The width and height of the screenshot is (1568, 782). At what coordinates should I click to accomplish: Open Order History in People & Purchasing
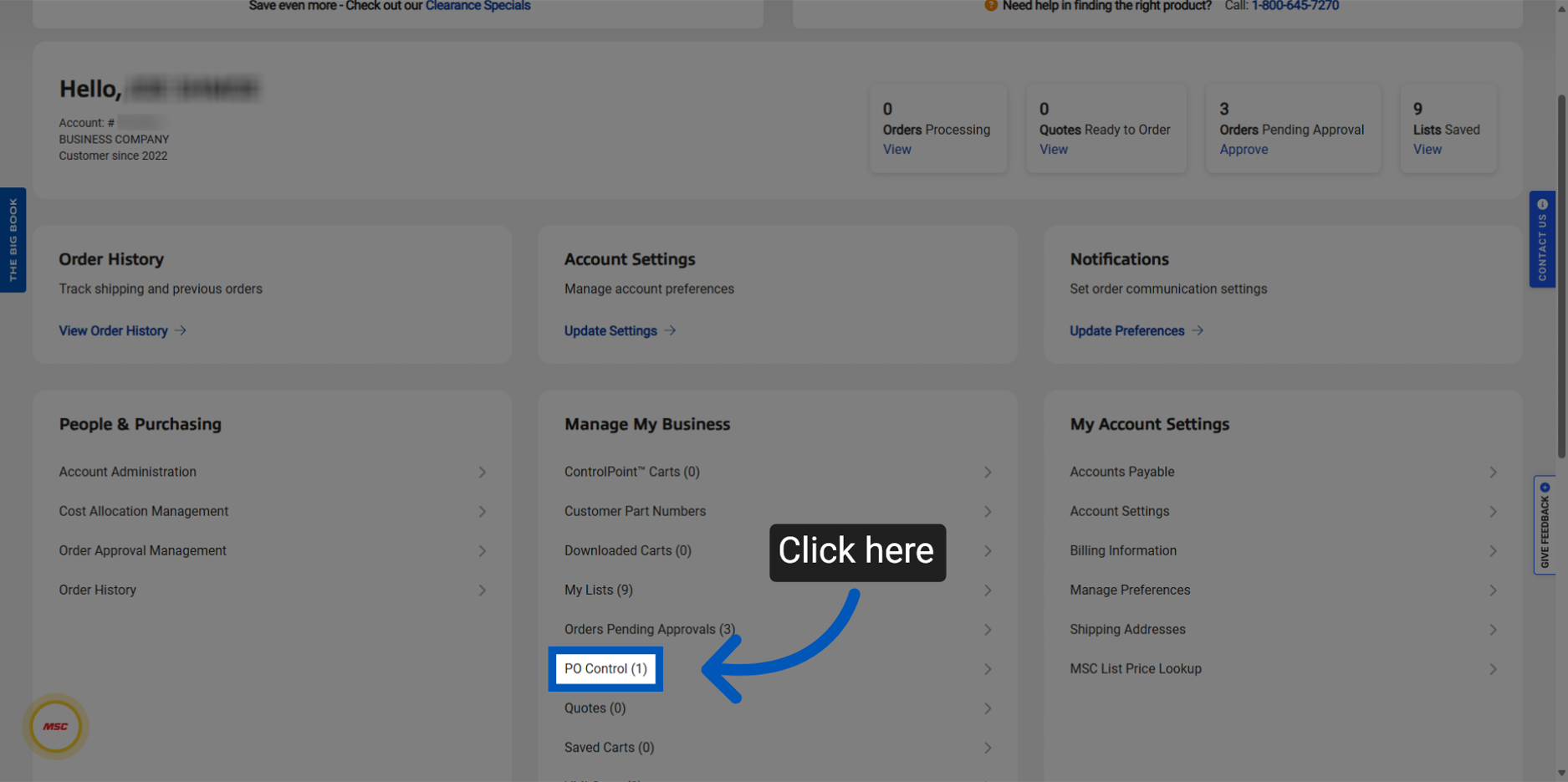coord(97,590)
